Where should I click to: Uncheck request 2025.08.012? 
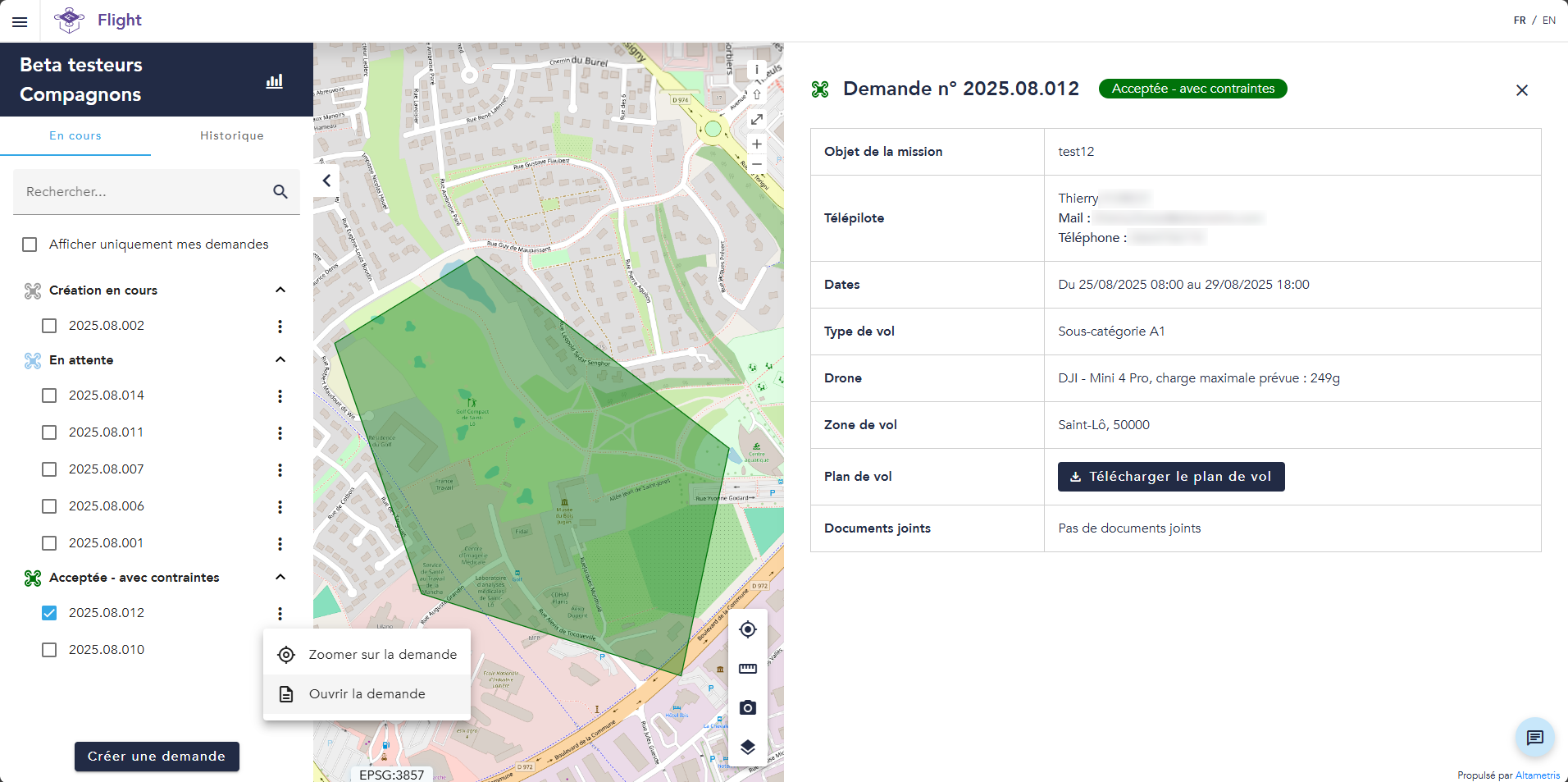pos(50,613)
